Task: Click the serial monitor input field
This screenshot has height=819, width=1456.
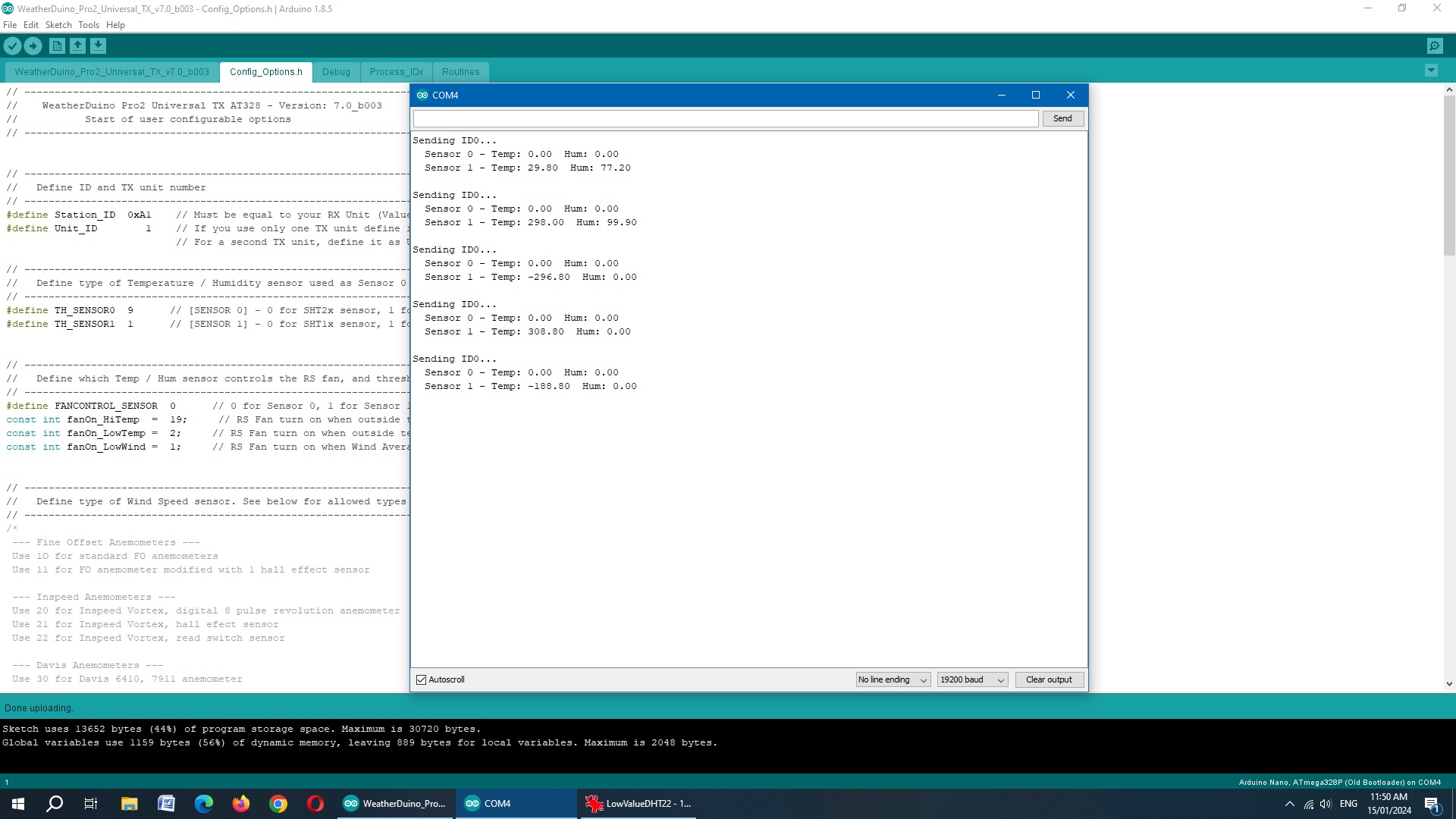Action: (x=725, y=119)
